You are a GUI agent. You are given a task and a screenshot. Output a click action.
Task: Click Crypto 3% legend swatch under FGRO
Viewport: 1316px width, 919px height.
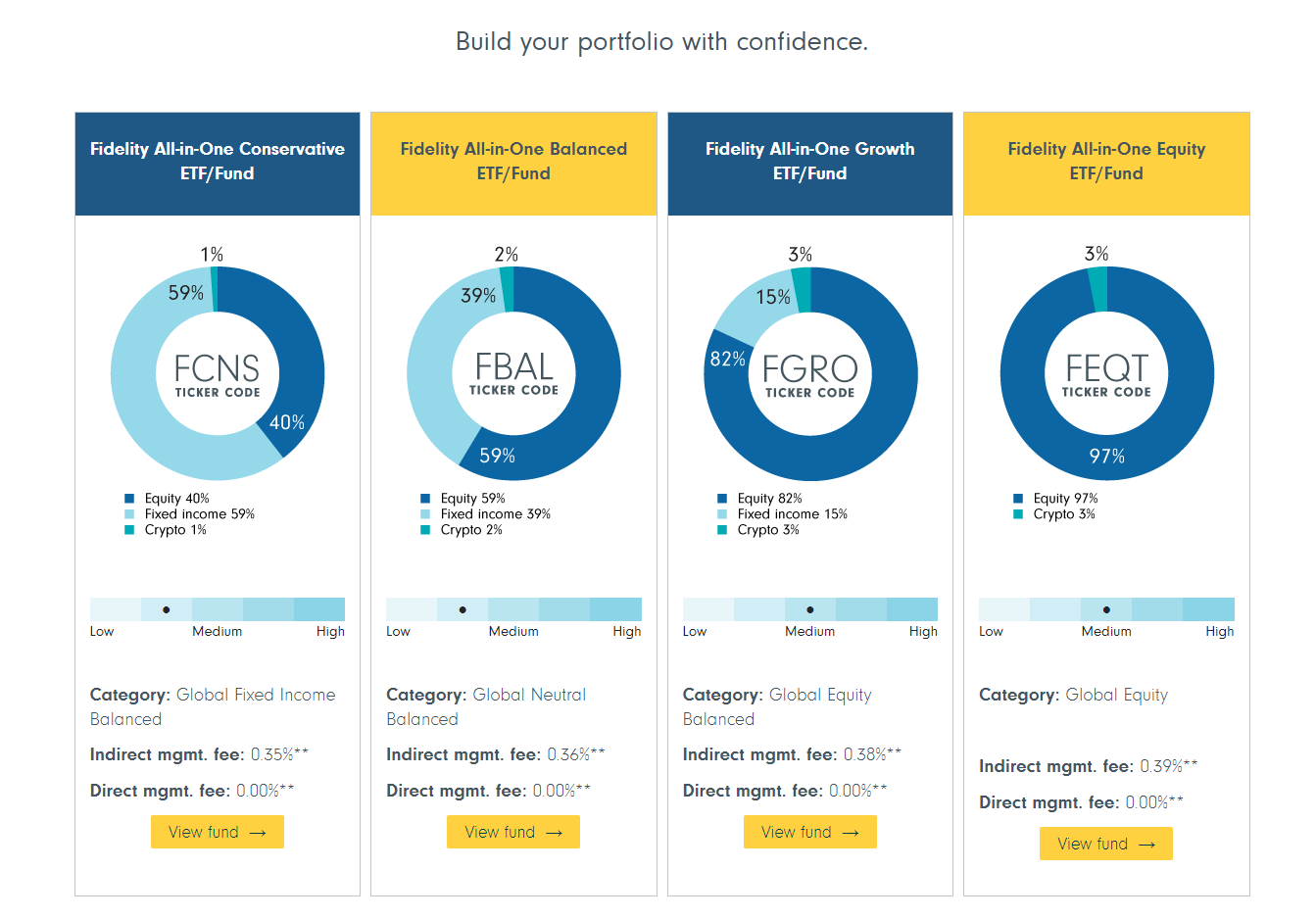tap(722, 530)
